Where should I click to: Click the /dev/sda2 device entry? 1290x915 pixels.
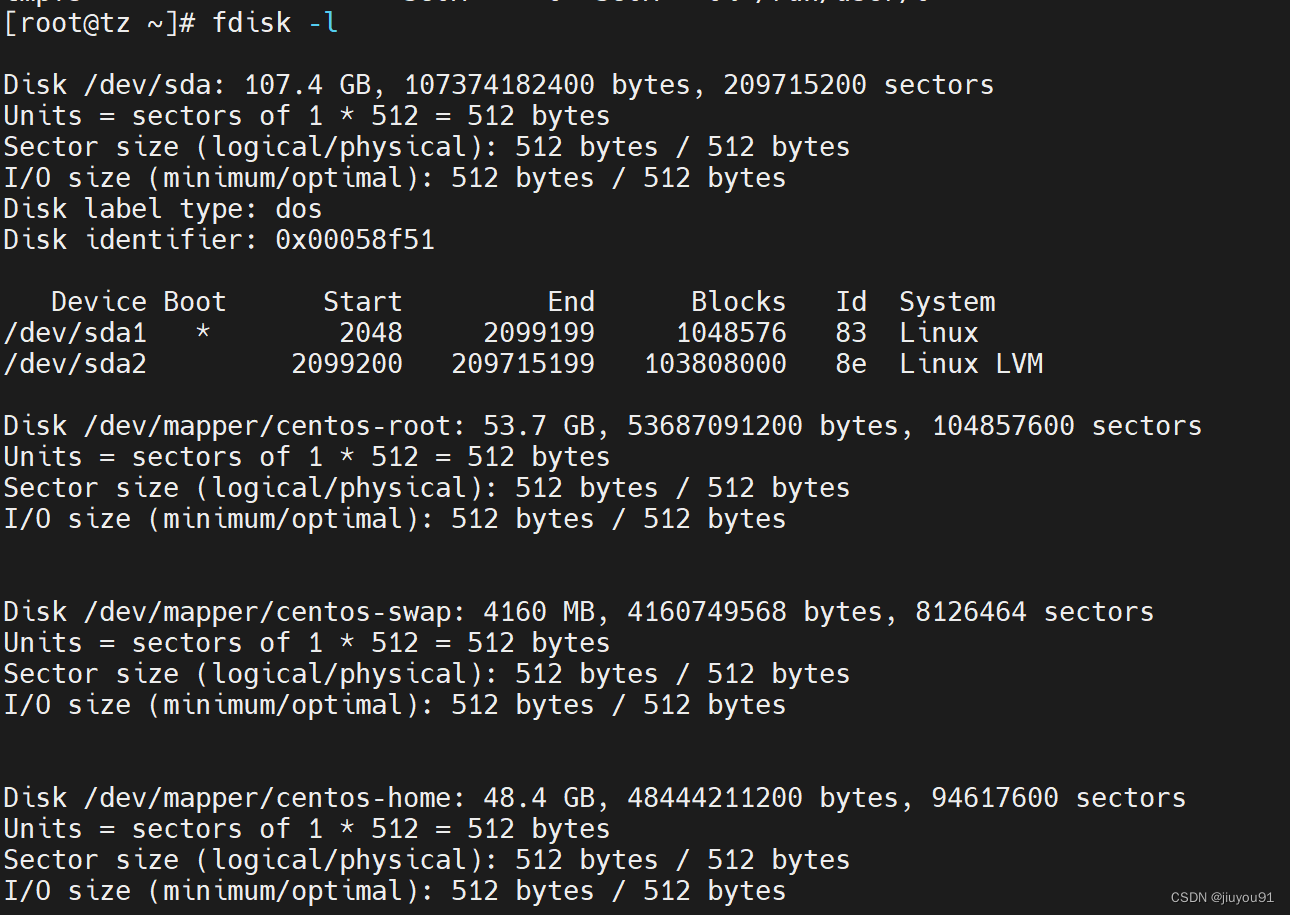tap(75, 364)
